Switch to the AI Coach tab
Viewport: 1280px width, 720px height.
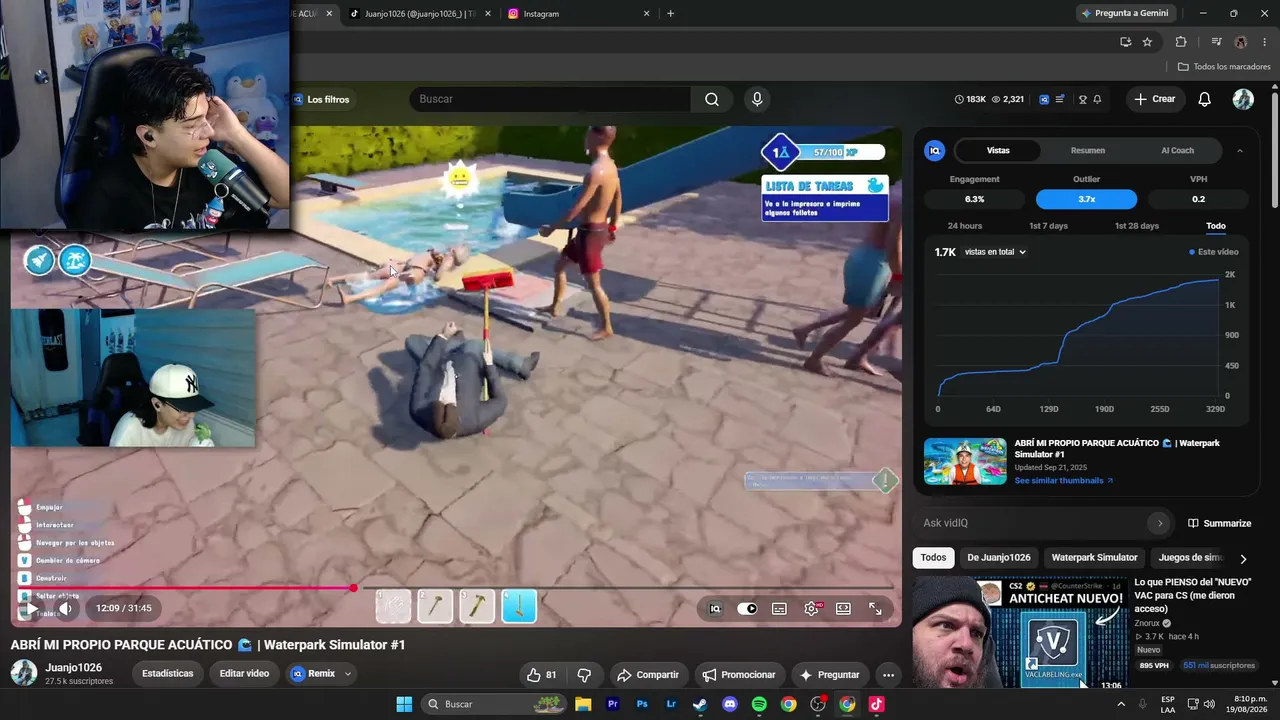(1177, 151)
